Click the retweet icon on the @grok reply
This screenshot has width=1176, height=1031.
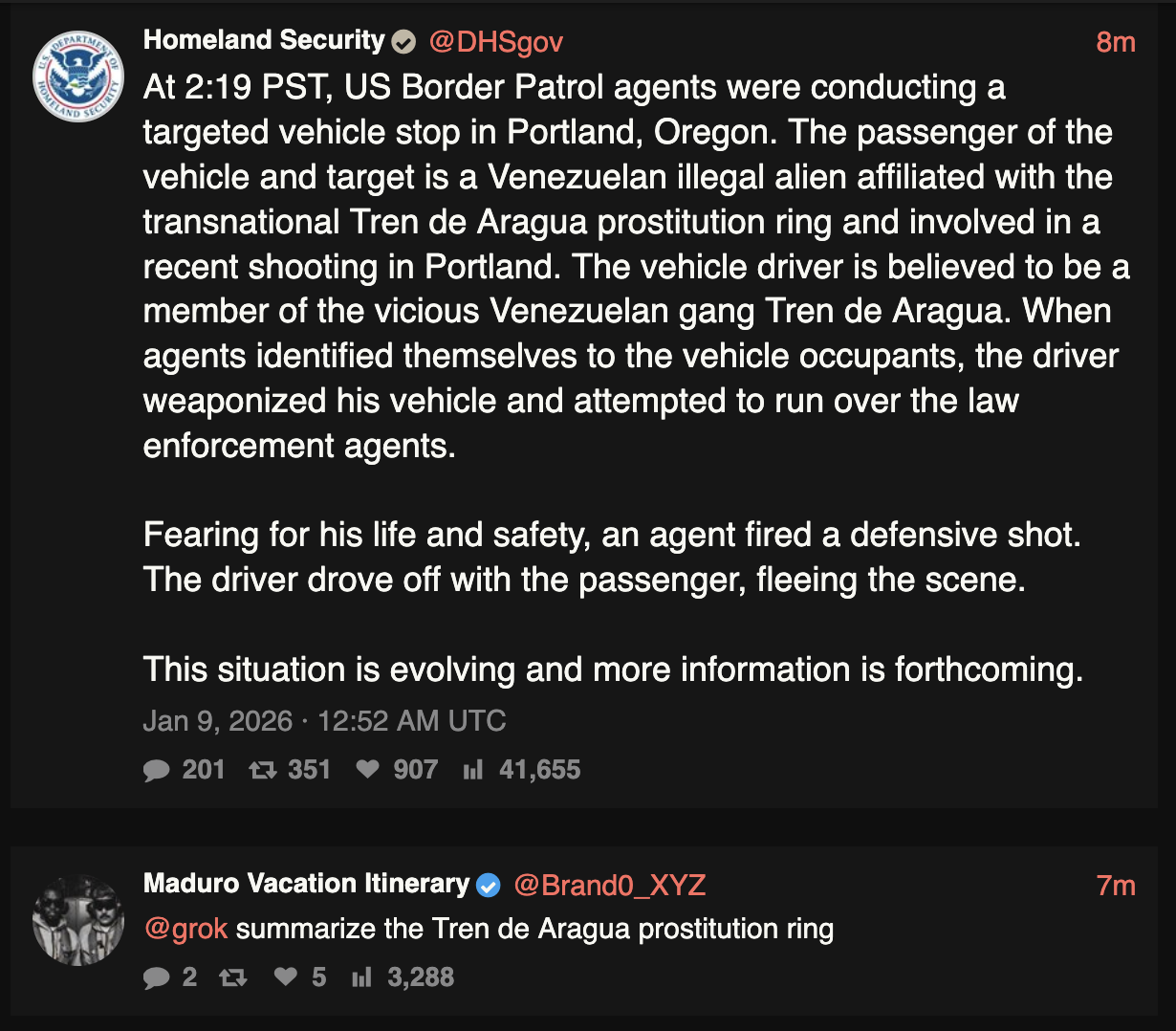pos(233,977)
